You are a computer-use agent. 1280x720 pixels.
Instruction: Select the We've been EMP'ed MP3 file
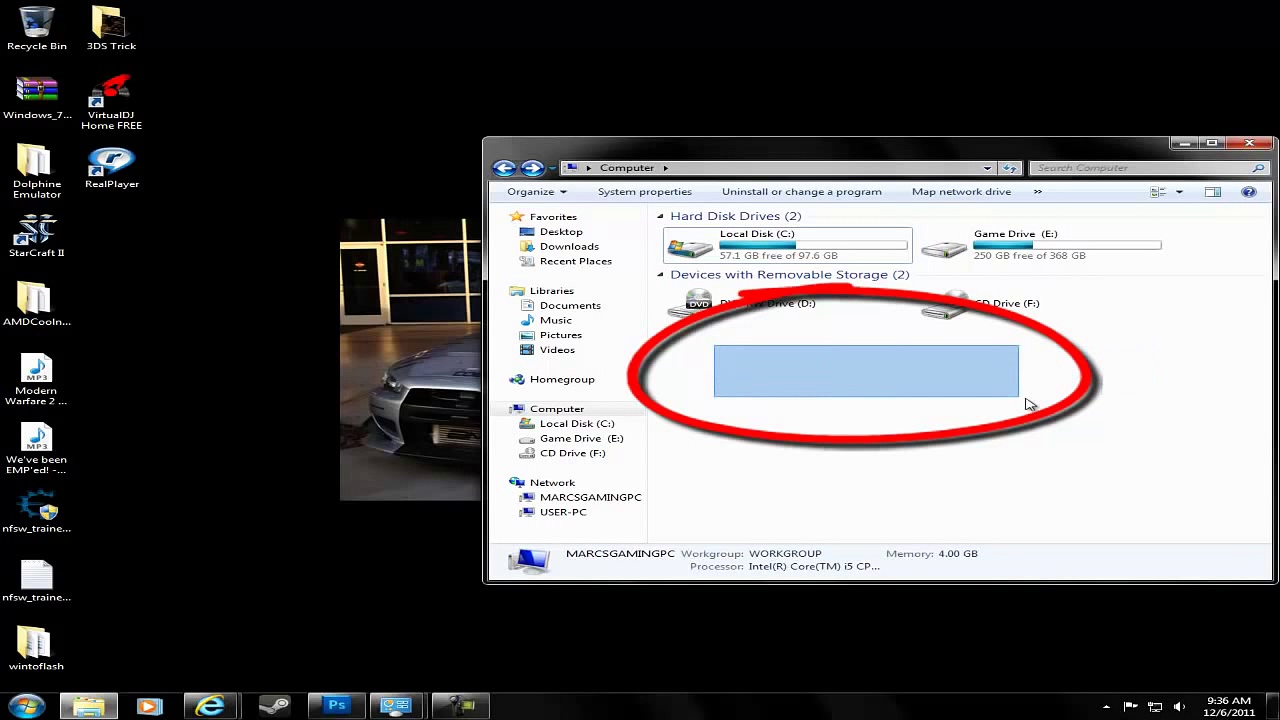tap(37, 448)
